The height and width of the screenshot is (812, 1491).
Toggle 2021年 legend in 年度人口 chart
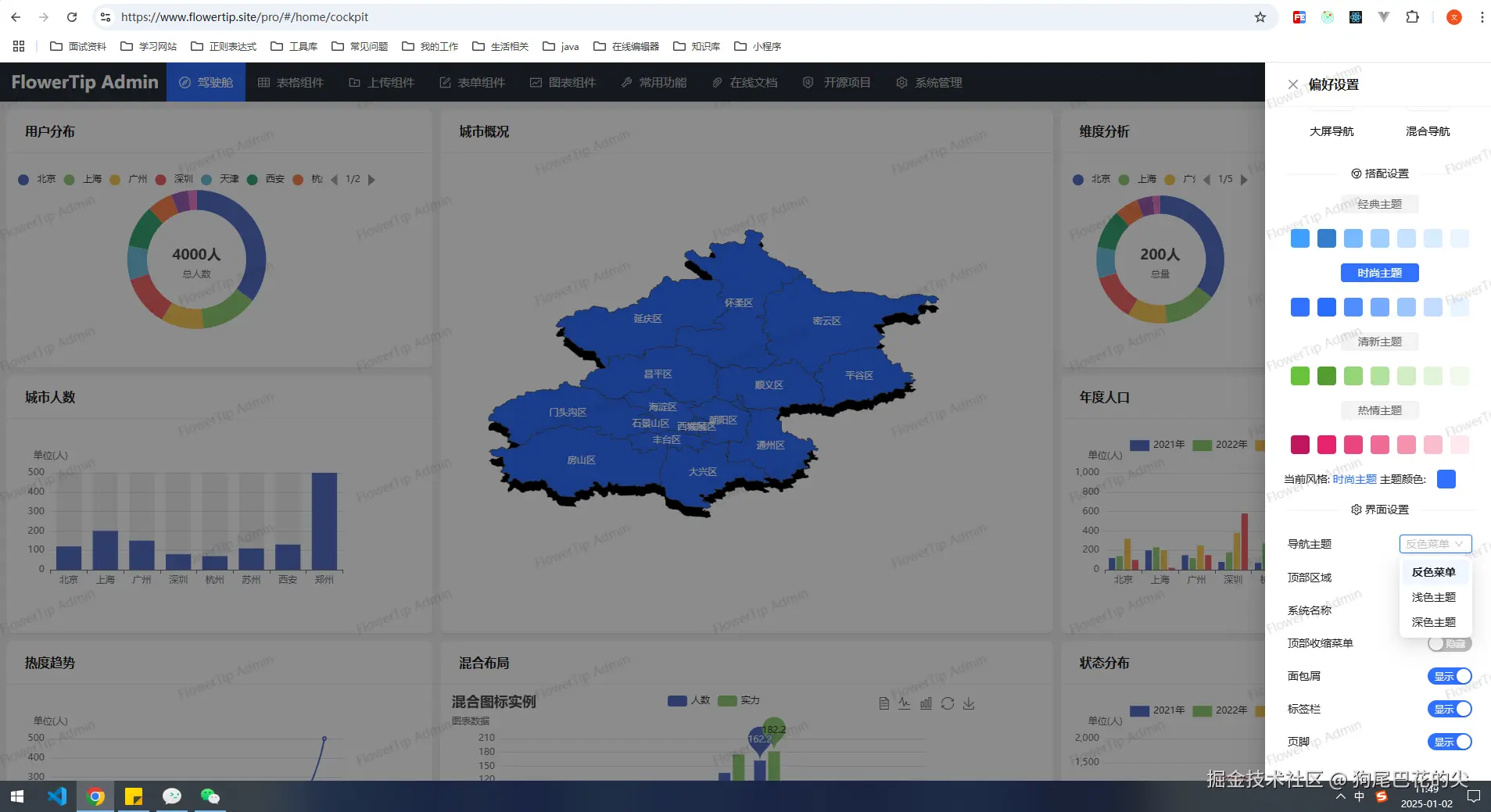click(1157, 445)
